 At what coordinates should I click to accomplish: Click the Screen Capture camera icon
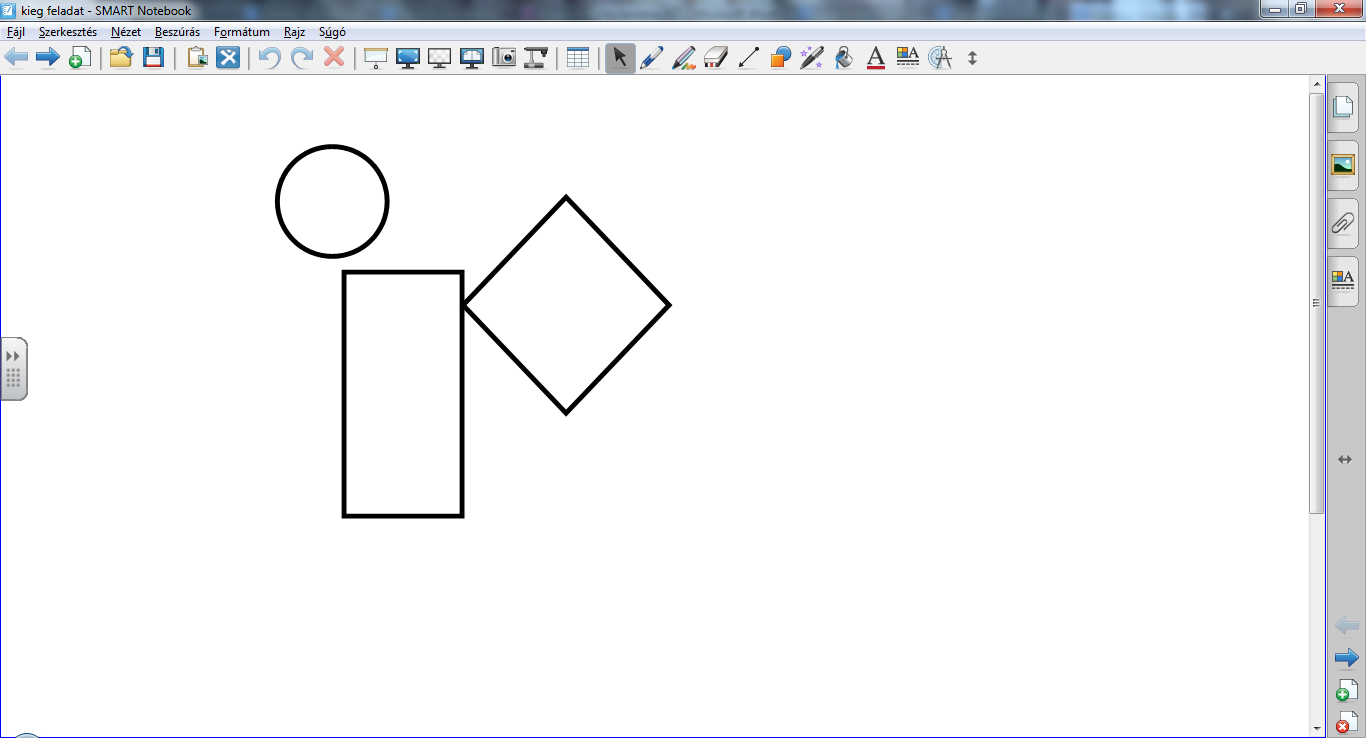(504, 58)
